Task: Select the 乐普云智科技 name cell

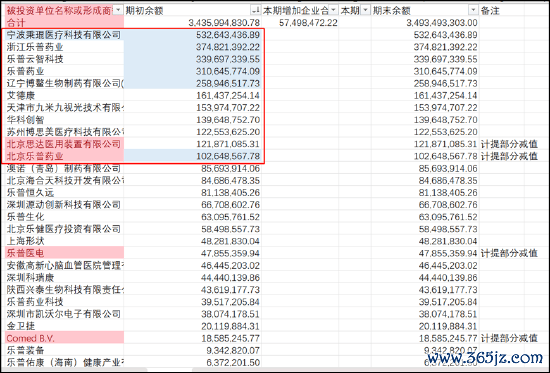Action: tap(64, 59)
